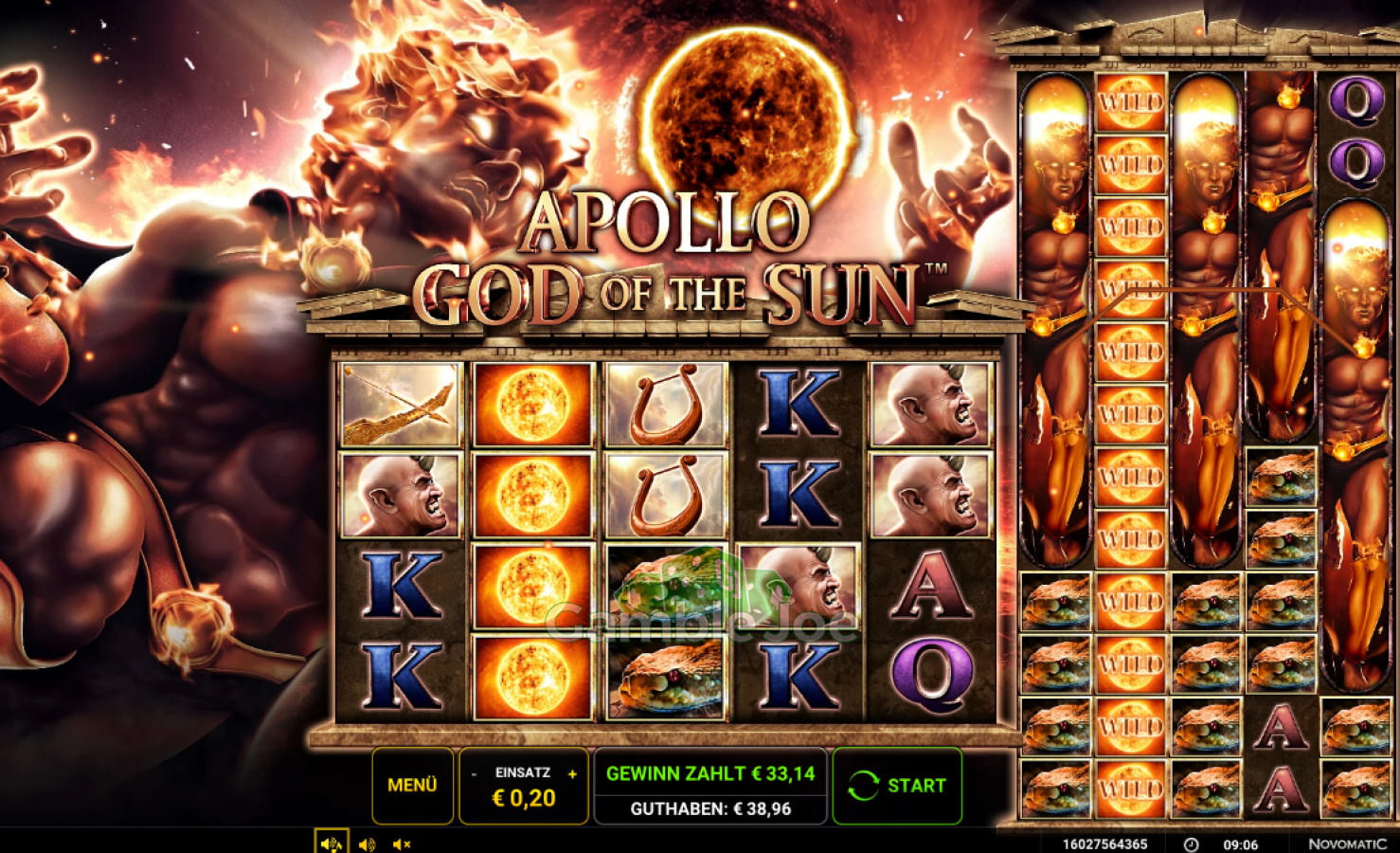
Task: Click the clock icon in status bar
Action: (1192, 844)
